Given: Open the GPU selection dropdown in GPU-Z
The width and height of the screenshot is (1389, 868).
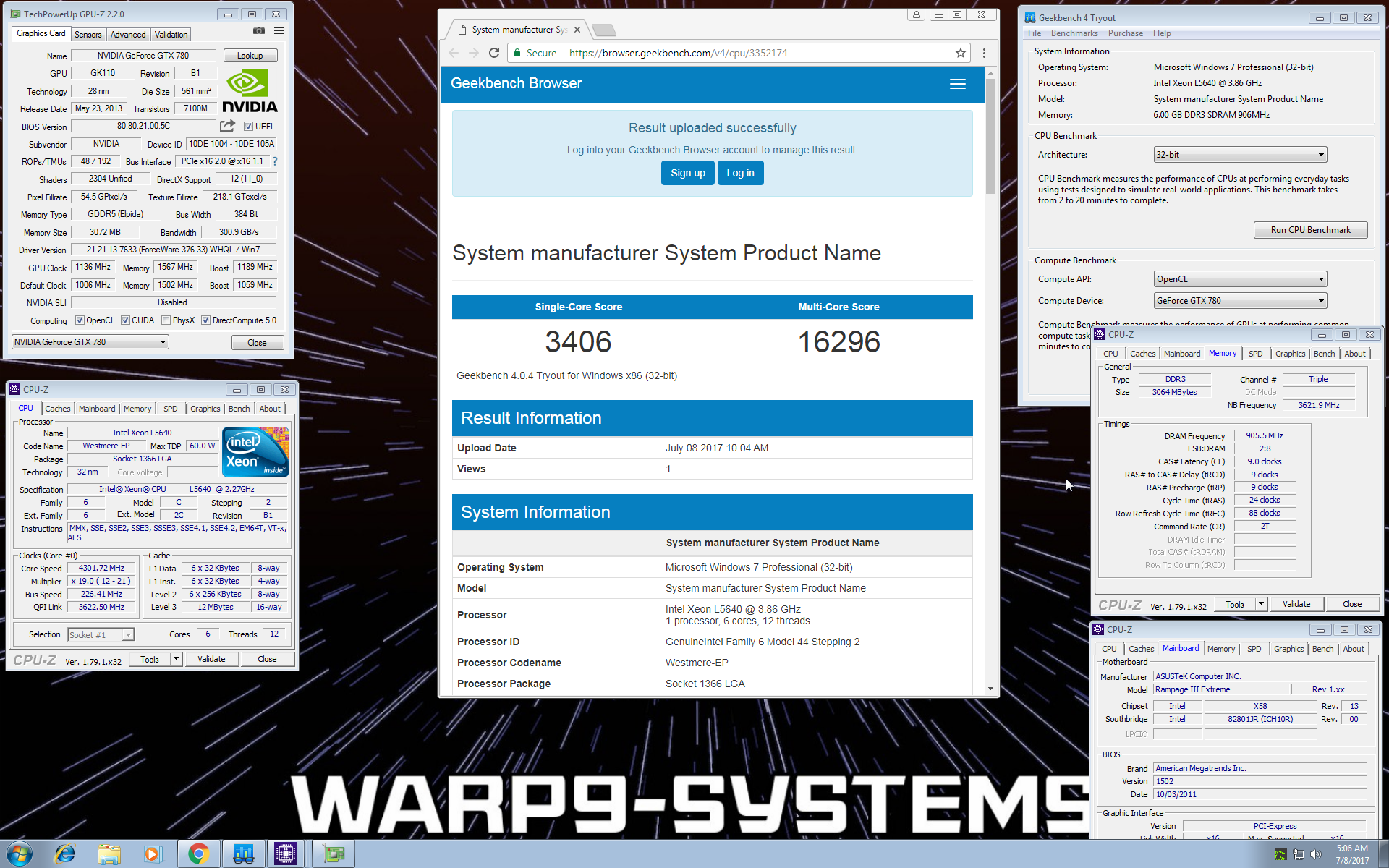Looking at the screenshot, I should point(90,342).
